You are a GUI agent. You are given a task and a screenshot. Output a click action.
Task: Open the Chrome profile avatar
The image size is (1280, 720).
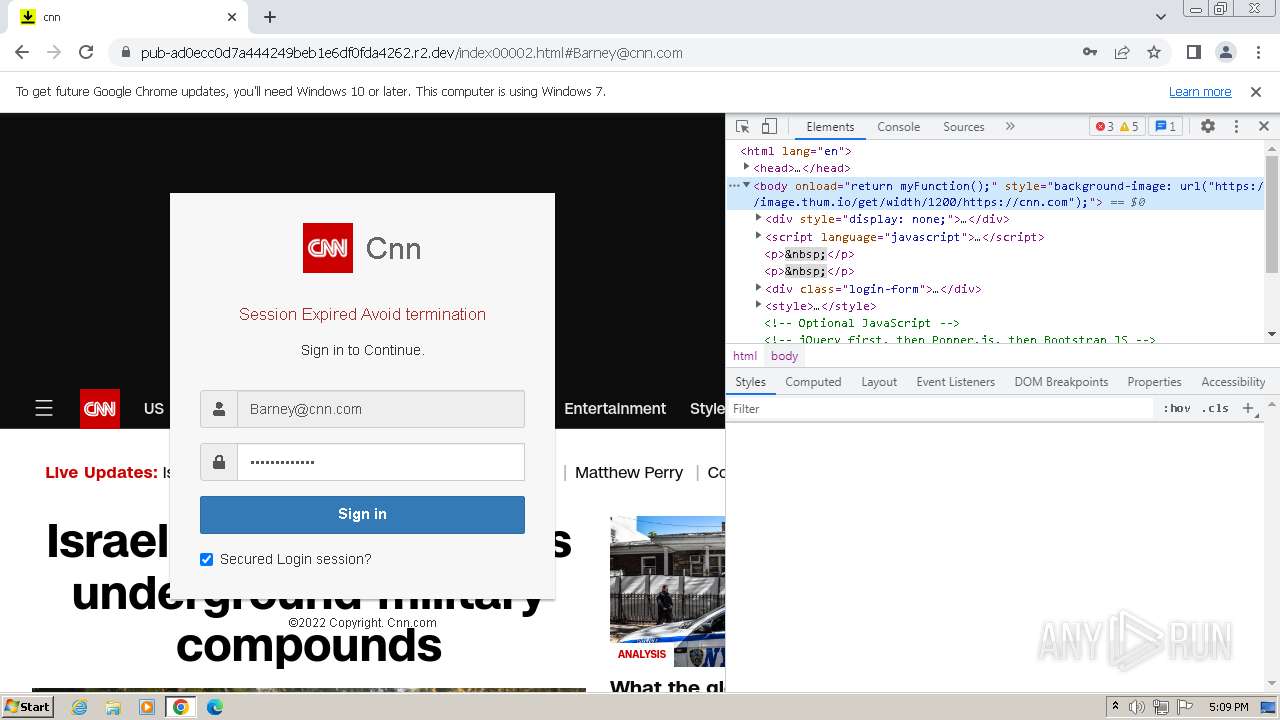[x=1226, y=53]
